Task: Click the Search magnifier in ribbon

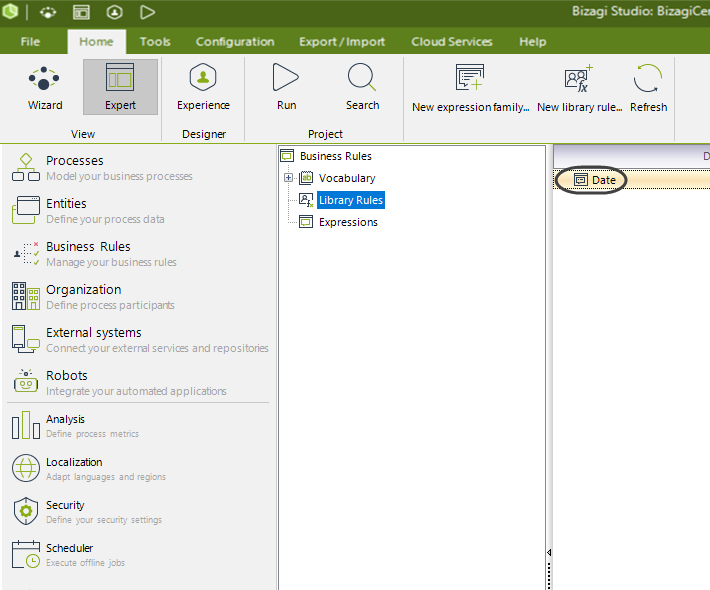Action: [362, 87]
